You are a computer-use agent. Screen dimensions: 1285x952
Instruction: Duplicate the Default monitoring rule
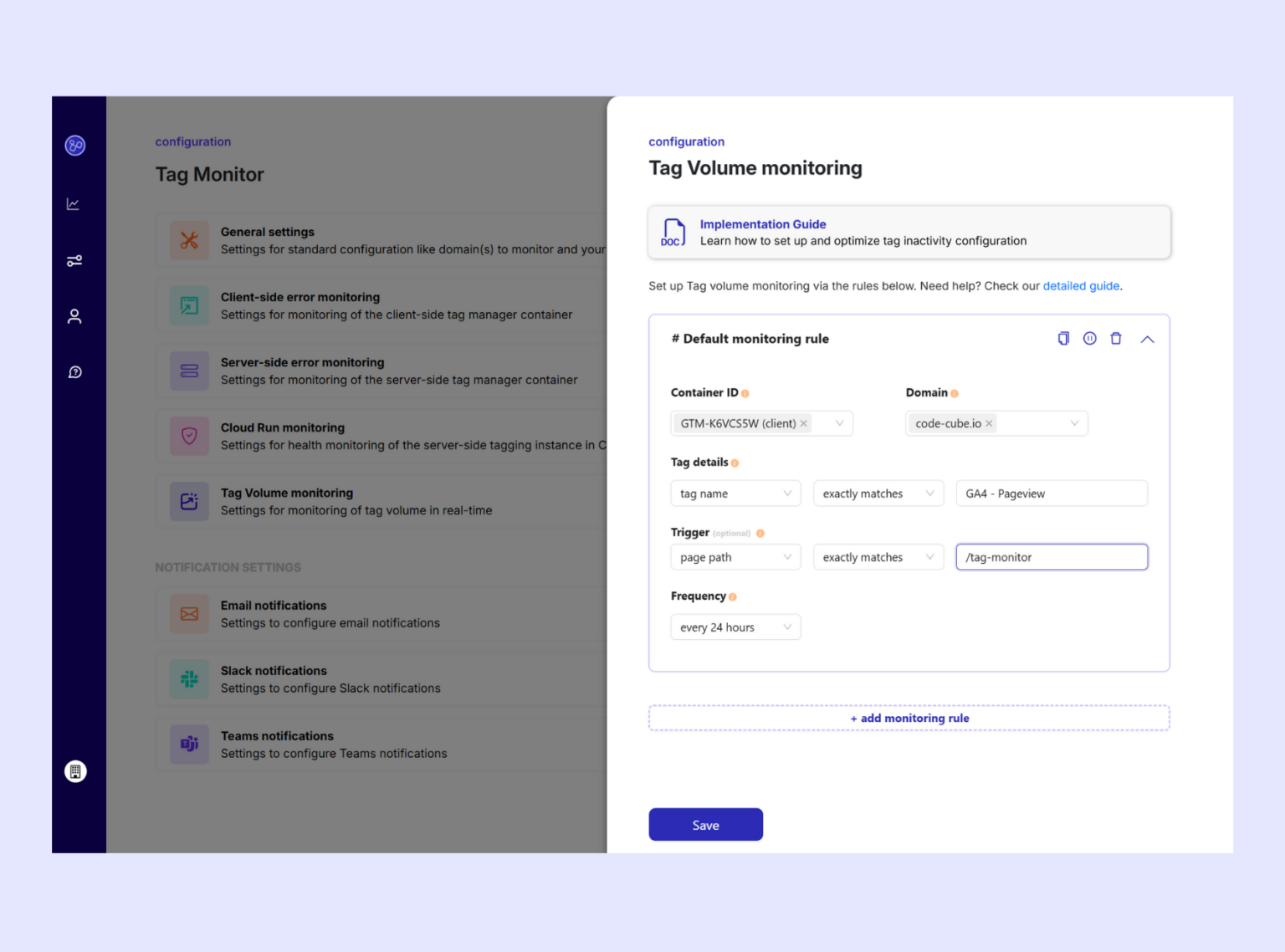coord(1063,339)
